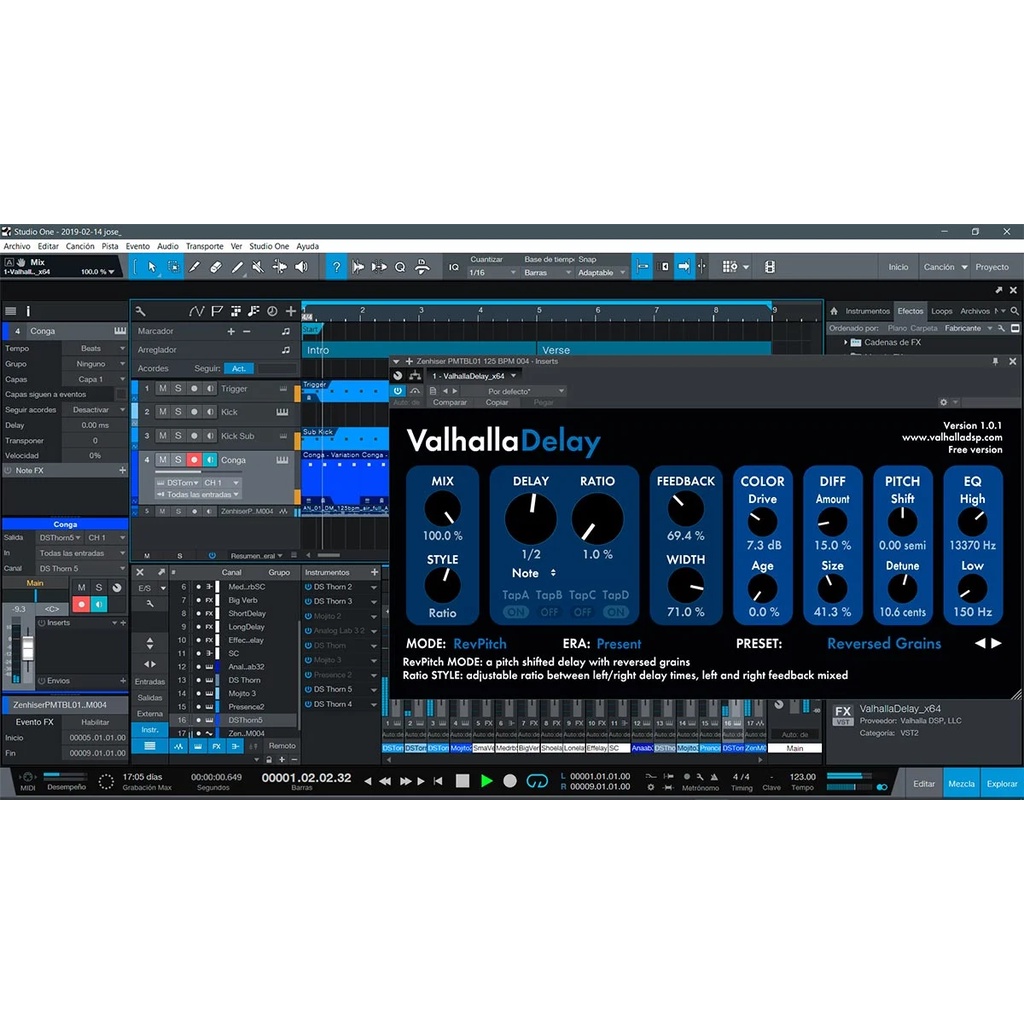The image size is (1024, 1024).
Task: Open the Cuantizar 1/16 dropdown
Action: (x=492, y=272)
